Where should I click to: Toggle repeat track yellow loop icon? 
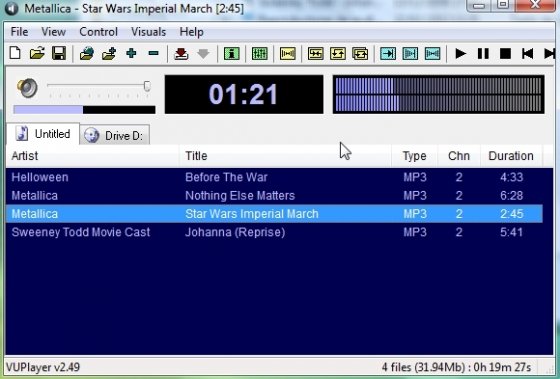point(338,54)
